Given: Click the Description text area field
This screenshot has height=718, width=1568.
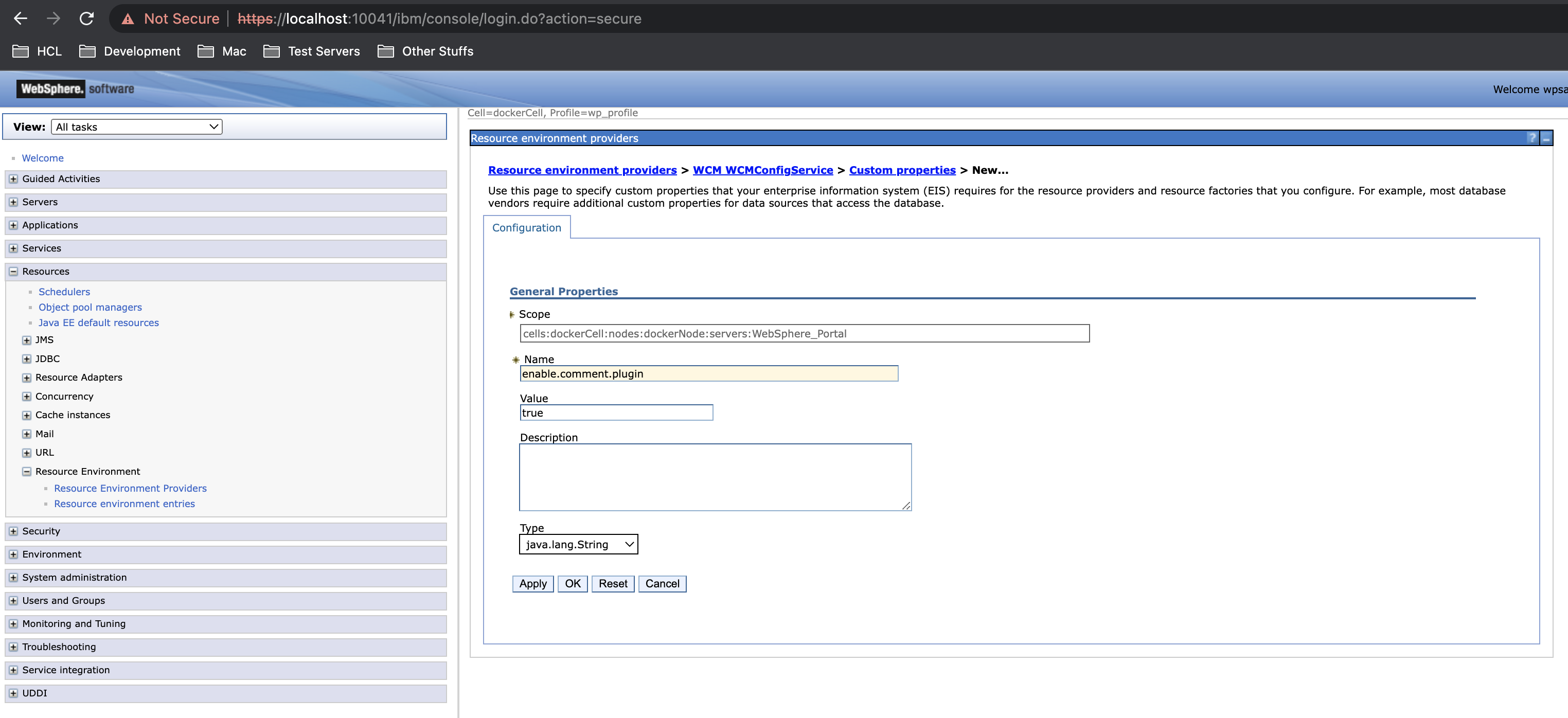Looking at the screenshot, I should (715, 476).
